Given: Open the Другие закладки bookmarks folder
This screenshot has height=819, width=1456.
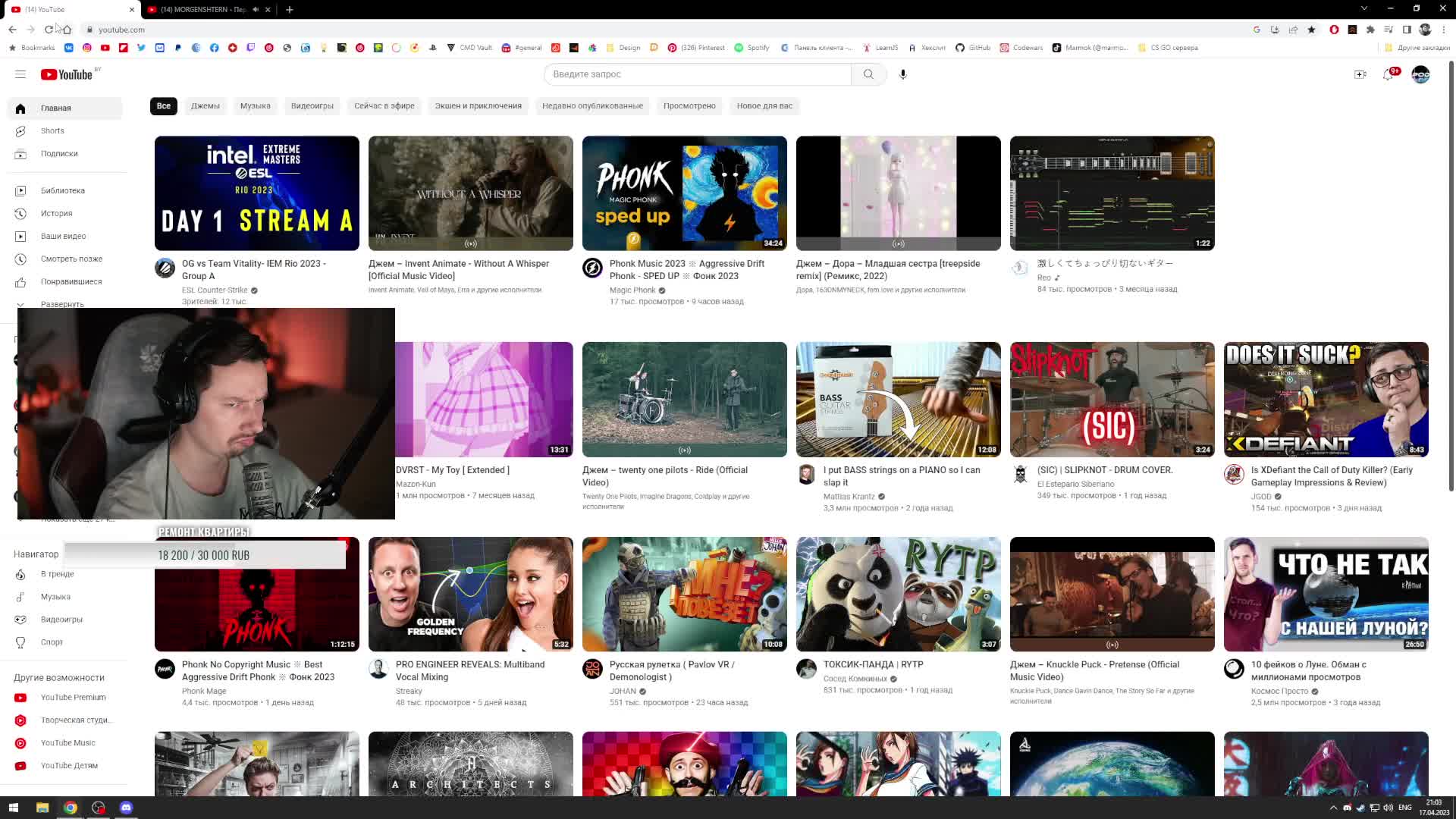Looking at the screenshot, I should pos(1417,48).
